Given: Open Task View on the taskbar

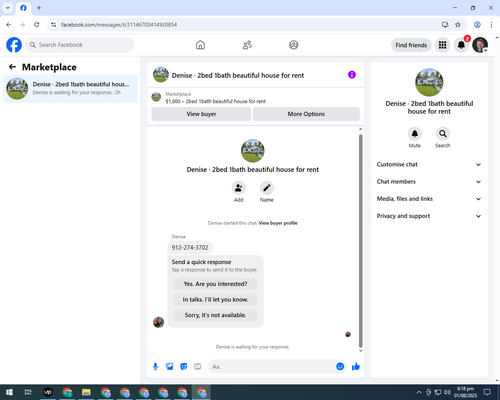Looking at the screenshot, I should 28,392.
